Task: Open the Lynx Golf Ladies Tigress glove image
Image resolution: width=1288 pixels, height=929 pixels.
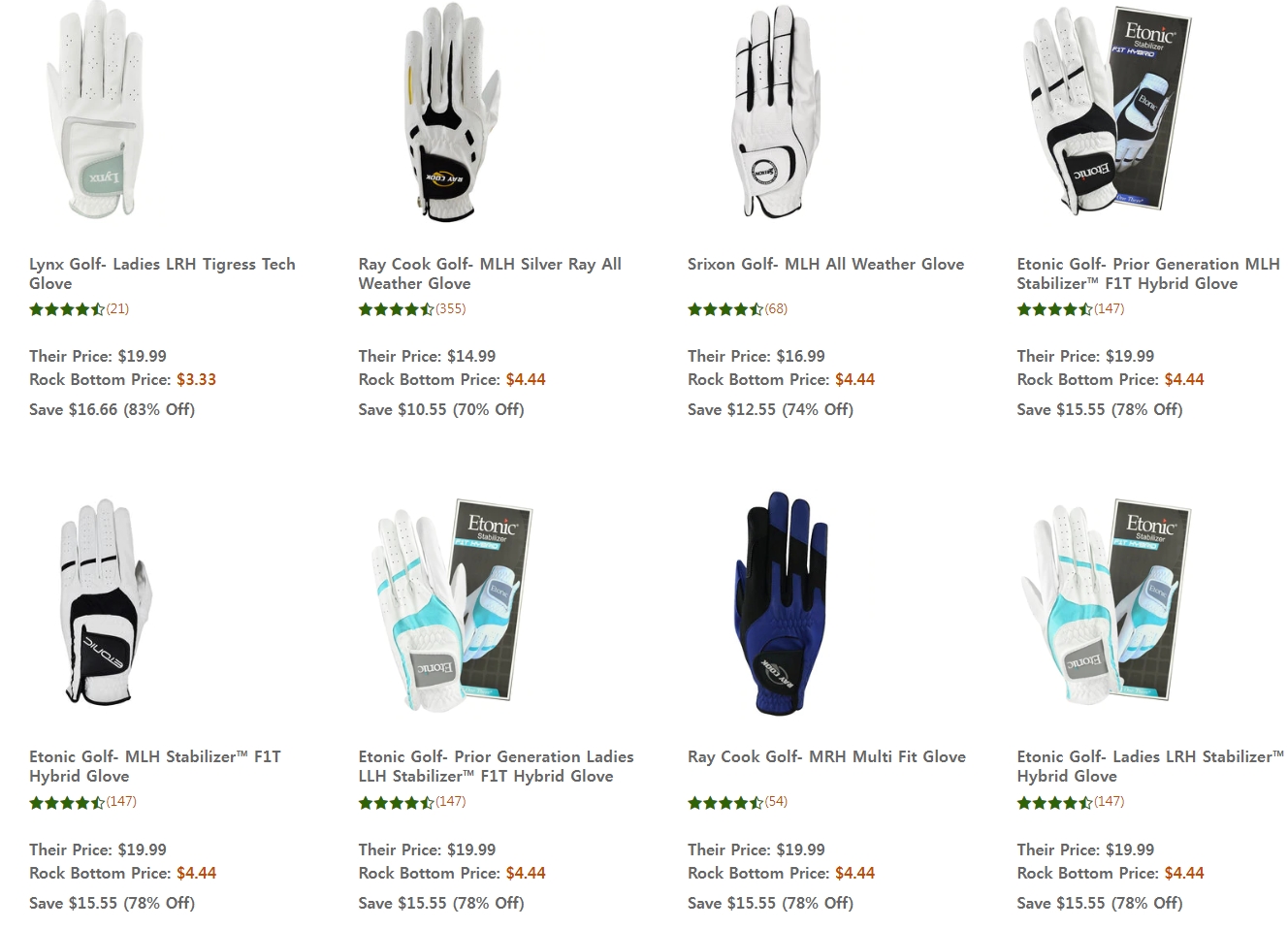Action: (x=94, y=110)
